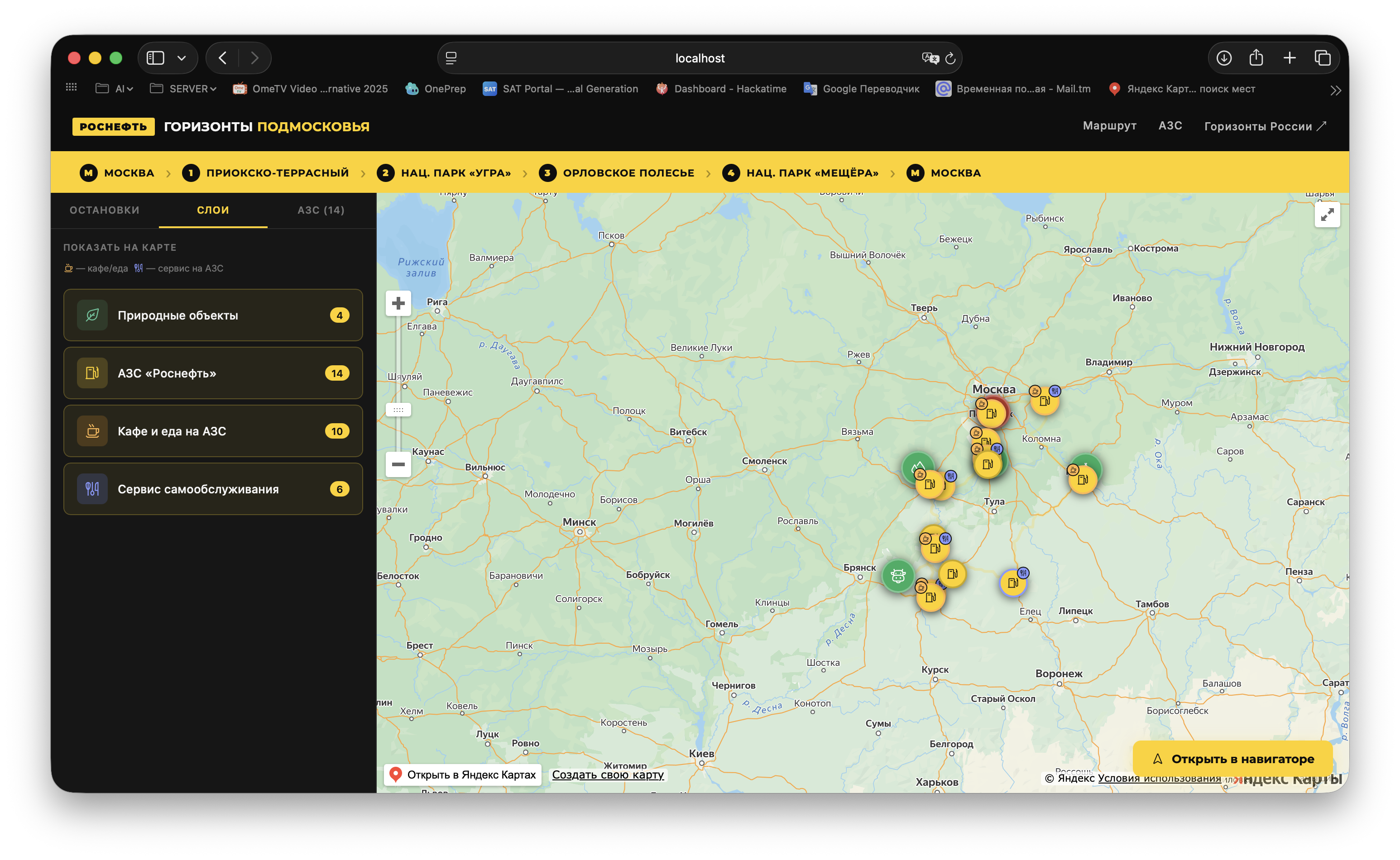1400x860 pixels.
Task: Click the localhost address bar
Action: coord(699,58)
